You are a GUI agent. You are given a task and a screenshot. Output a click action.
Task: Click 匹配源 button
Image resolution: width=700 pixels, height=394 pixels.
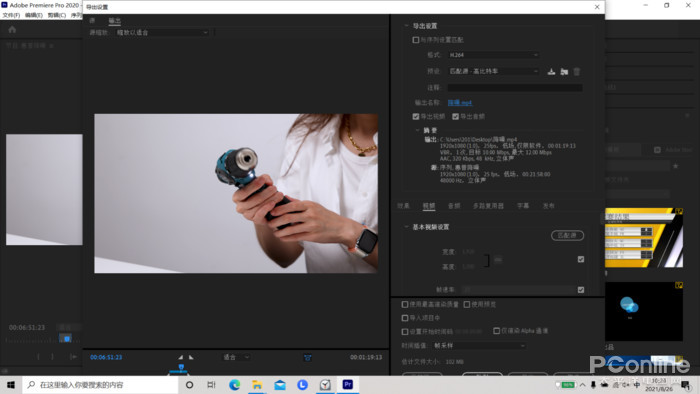(567, 235)
